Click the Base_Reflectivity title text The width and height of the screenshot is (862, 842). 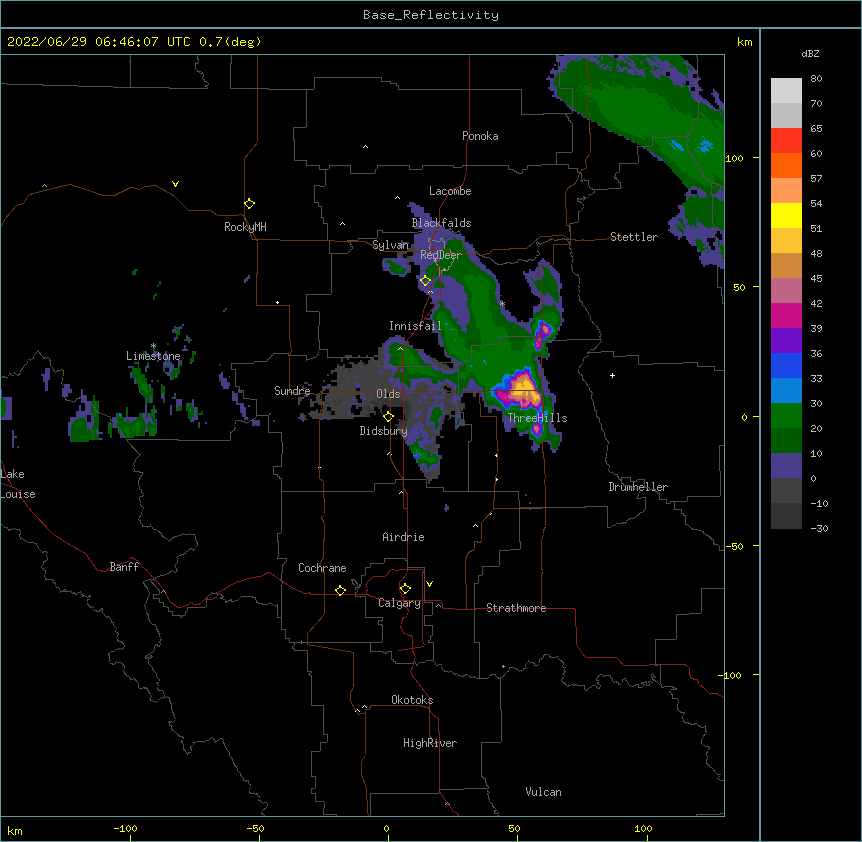[x=431, y=15]
